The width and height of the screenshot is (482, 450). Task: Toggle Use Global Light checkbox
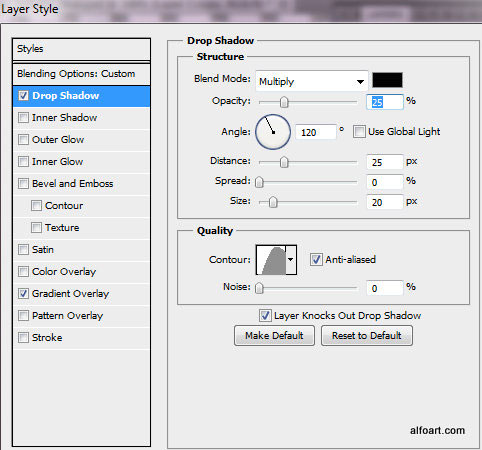pos(359,132)
